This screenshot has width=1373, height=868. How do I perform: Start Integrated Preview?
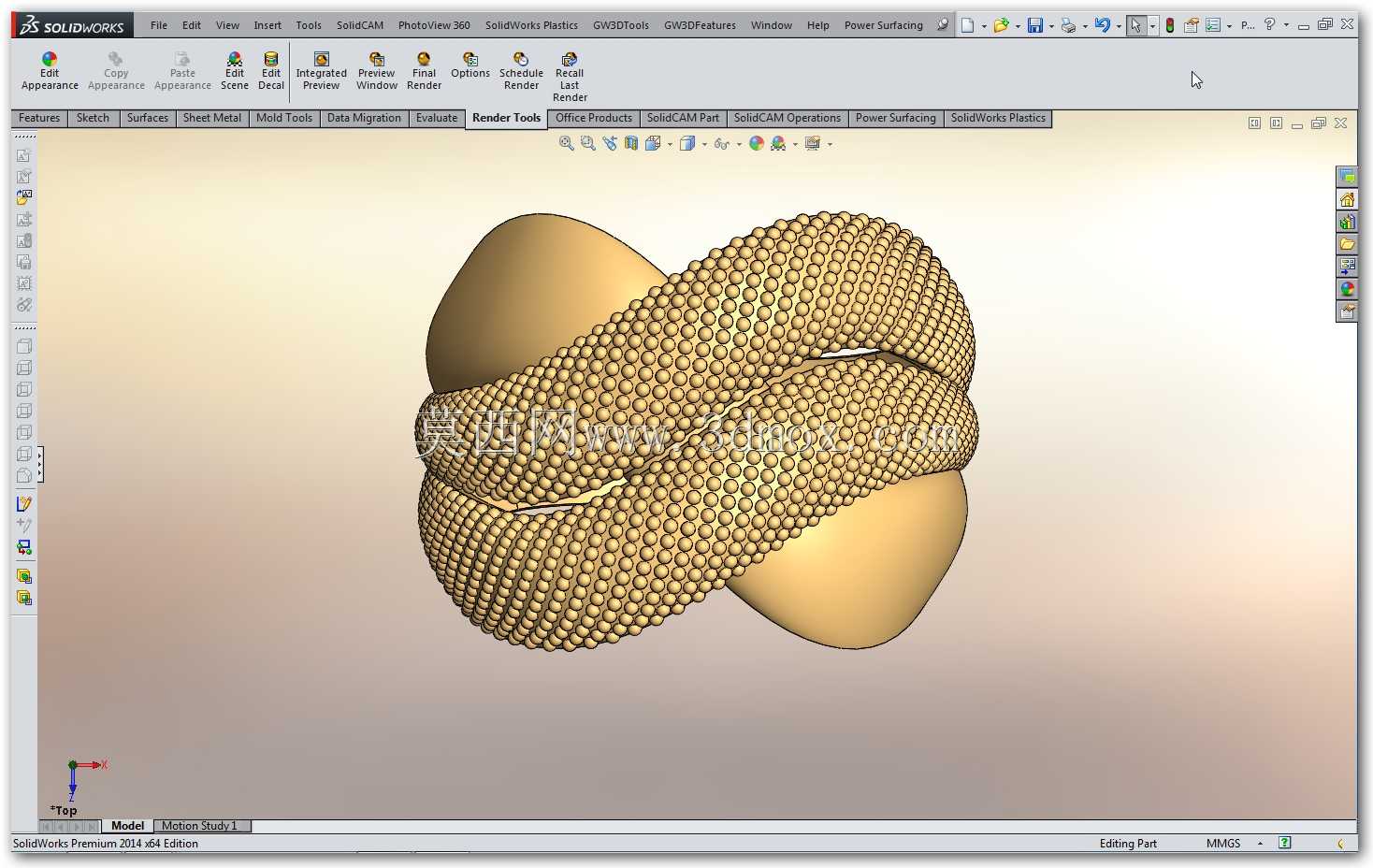point(322,71)
